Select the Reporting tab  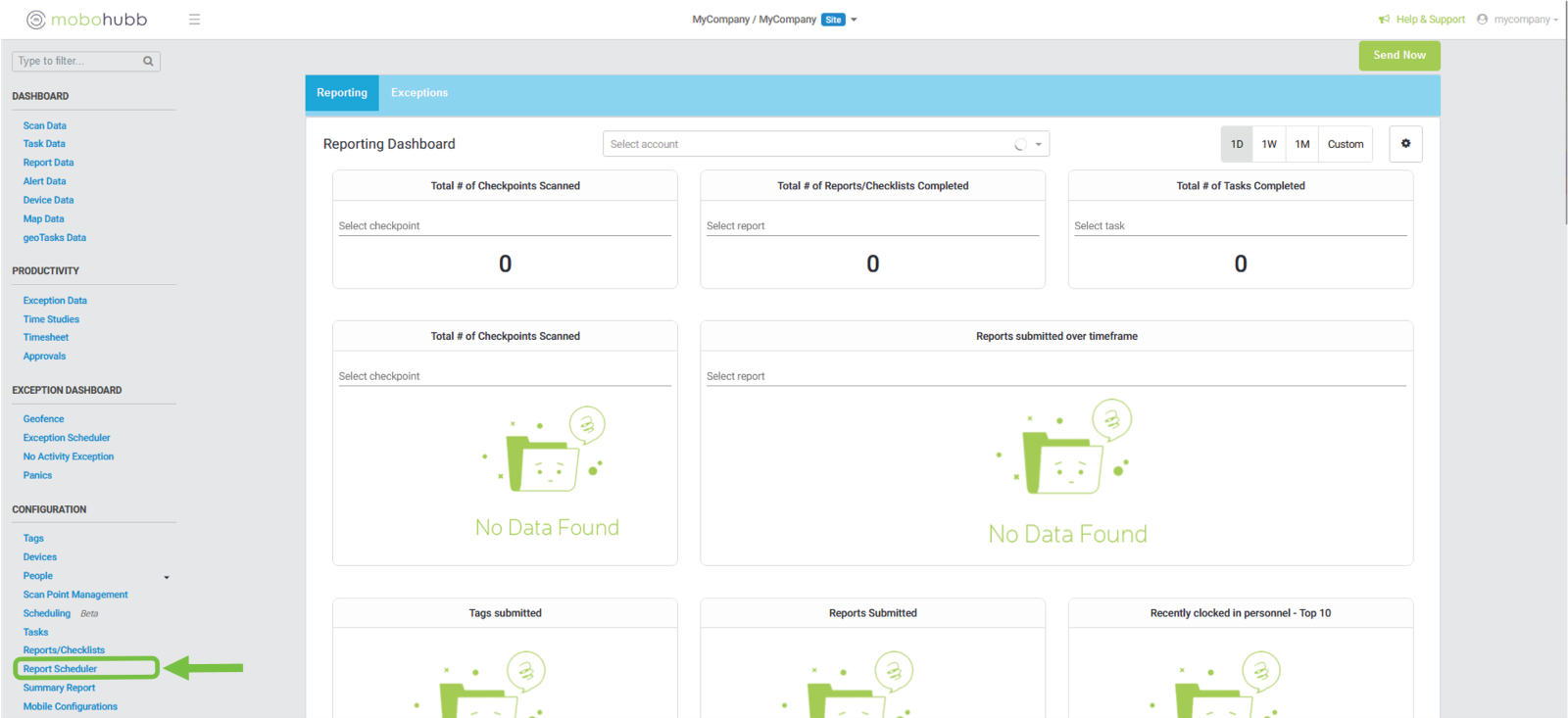coord(342,93)
